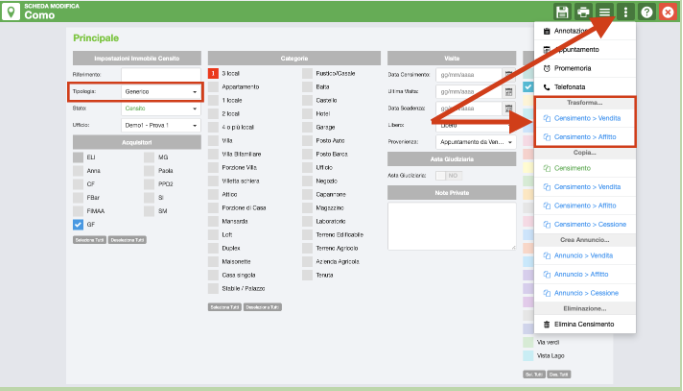
Task: Tick the Vista Lago colored checkbox
Action: 528,356
